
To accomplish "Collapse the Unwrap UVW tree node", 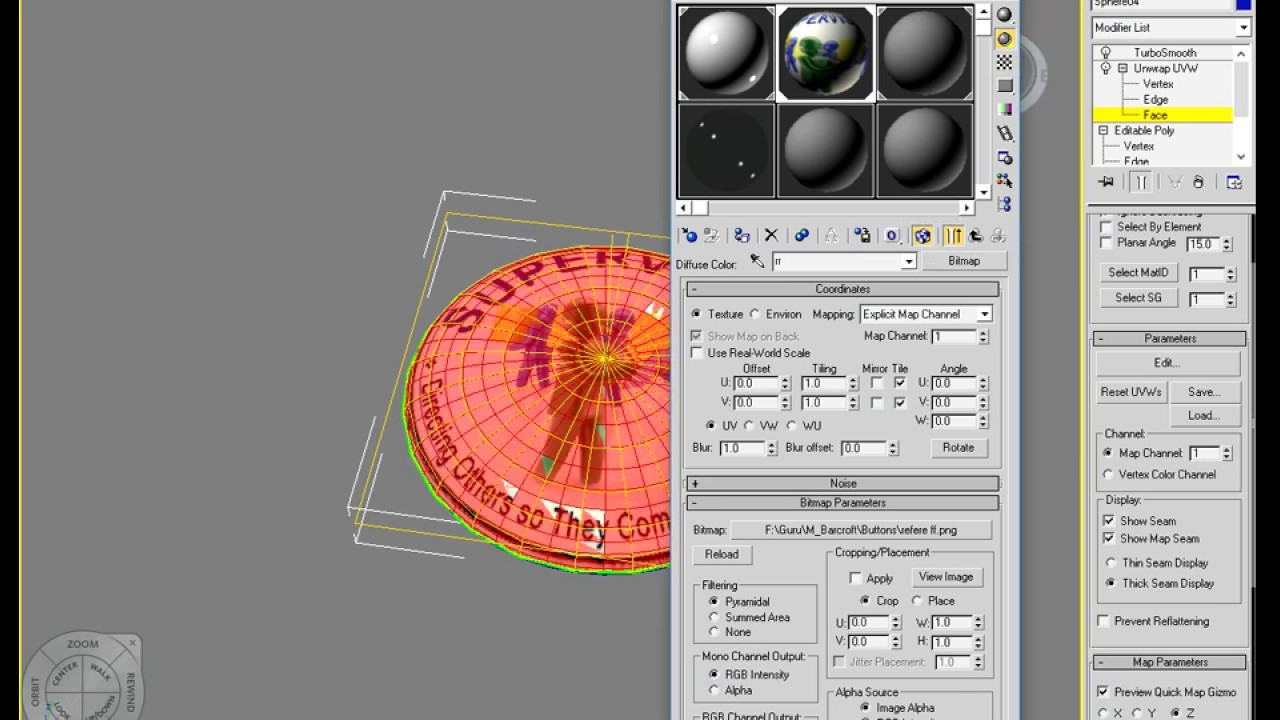I will click(x=1122, y=69).
